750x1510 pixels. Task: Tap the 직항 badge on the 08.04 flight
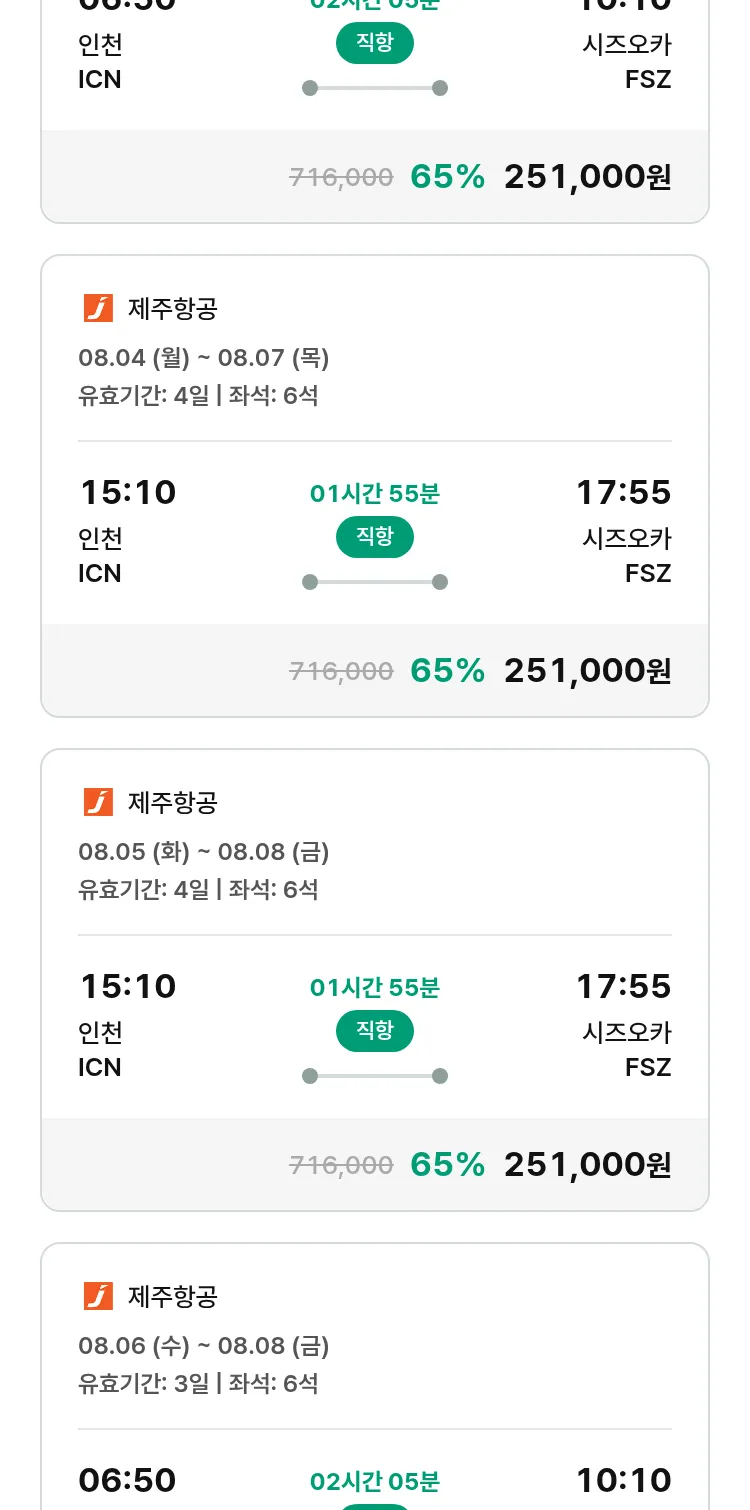[x=375, y=537]
